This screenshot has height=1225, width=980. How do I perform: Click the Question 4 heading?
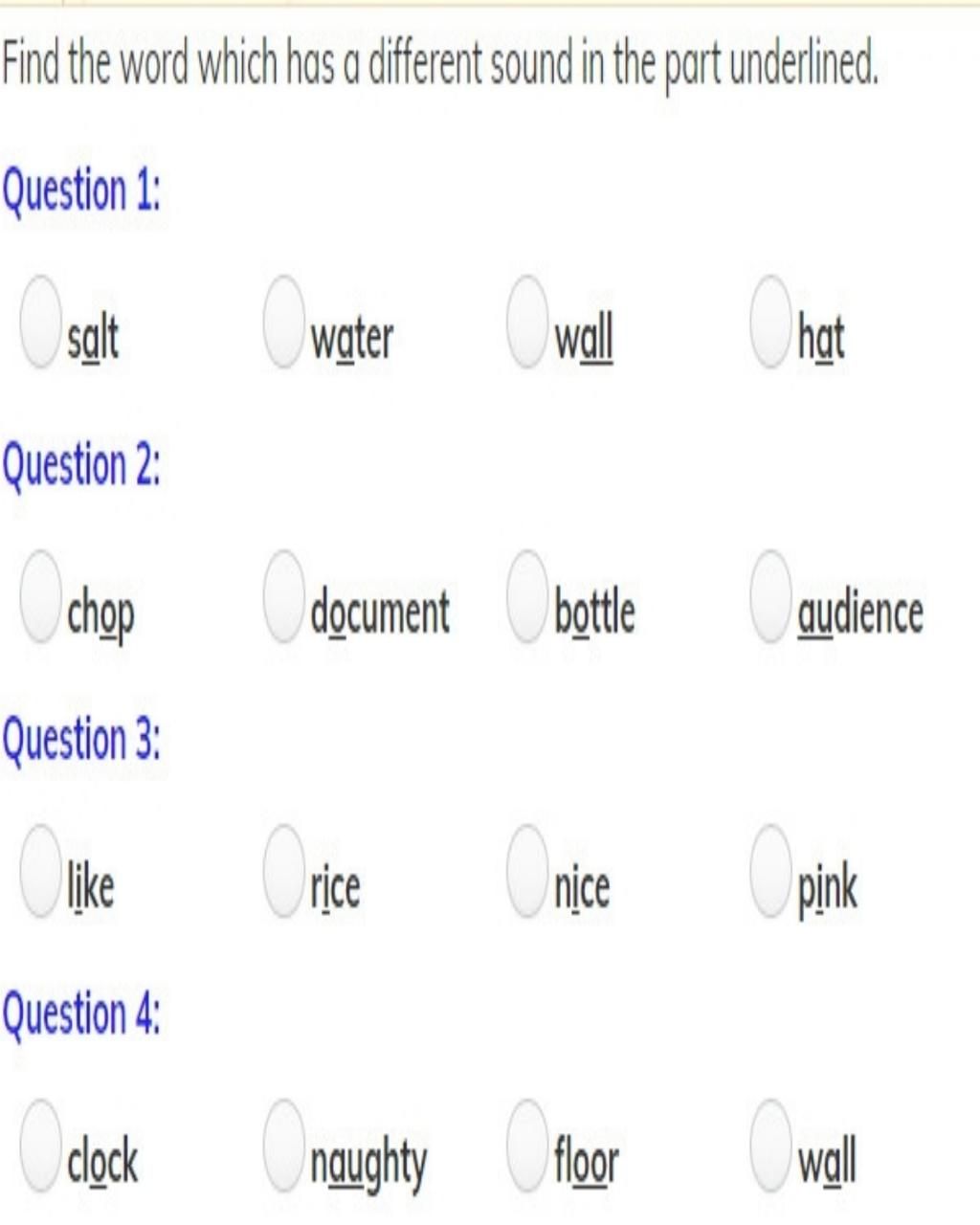81,1014
